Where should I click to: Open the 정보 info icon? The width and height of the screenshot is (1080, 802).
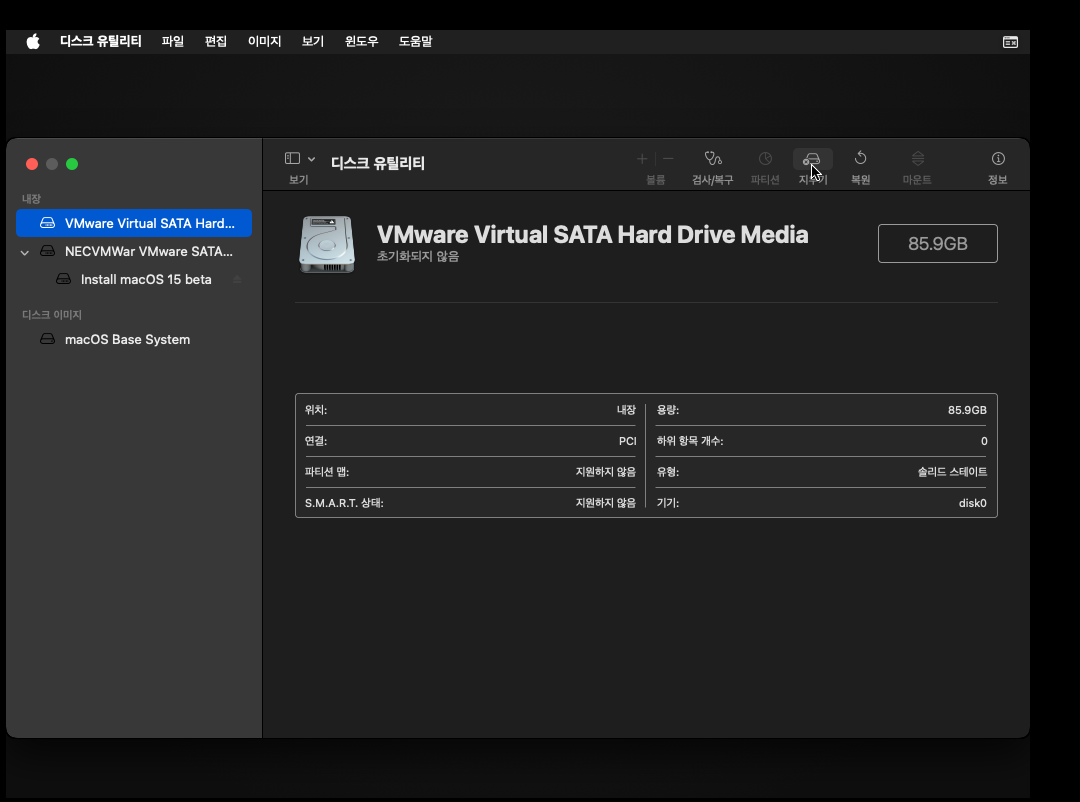click(x=998, y=158)
